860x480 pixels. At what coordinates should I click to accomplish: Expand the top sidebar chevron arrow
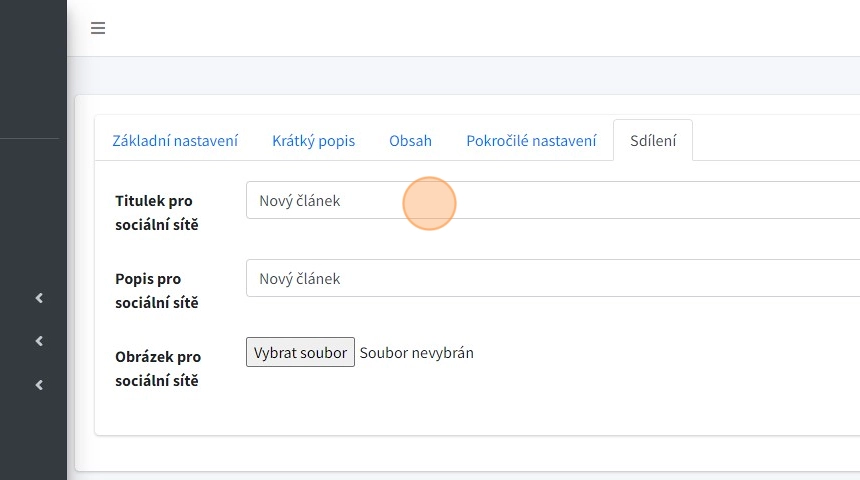[x=39, y=298]
